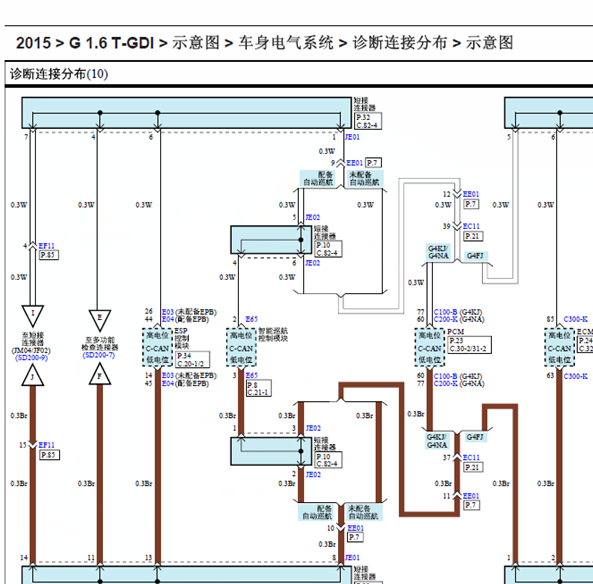
Task: Open the EC11 link beside pin 39
Action: pos(471,226)
